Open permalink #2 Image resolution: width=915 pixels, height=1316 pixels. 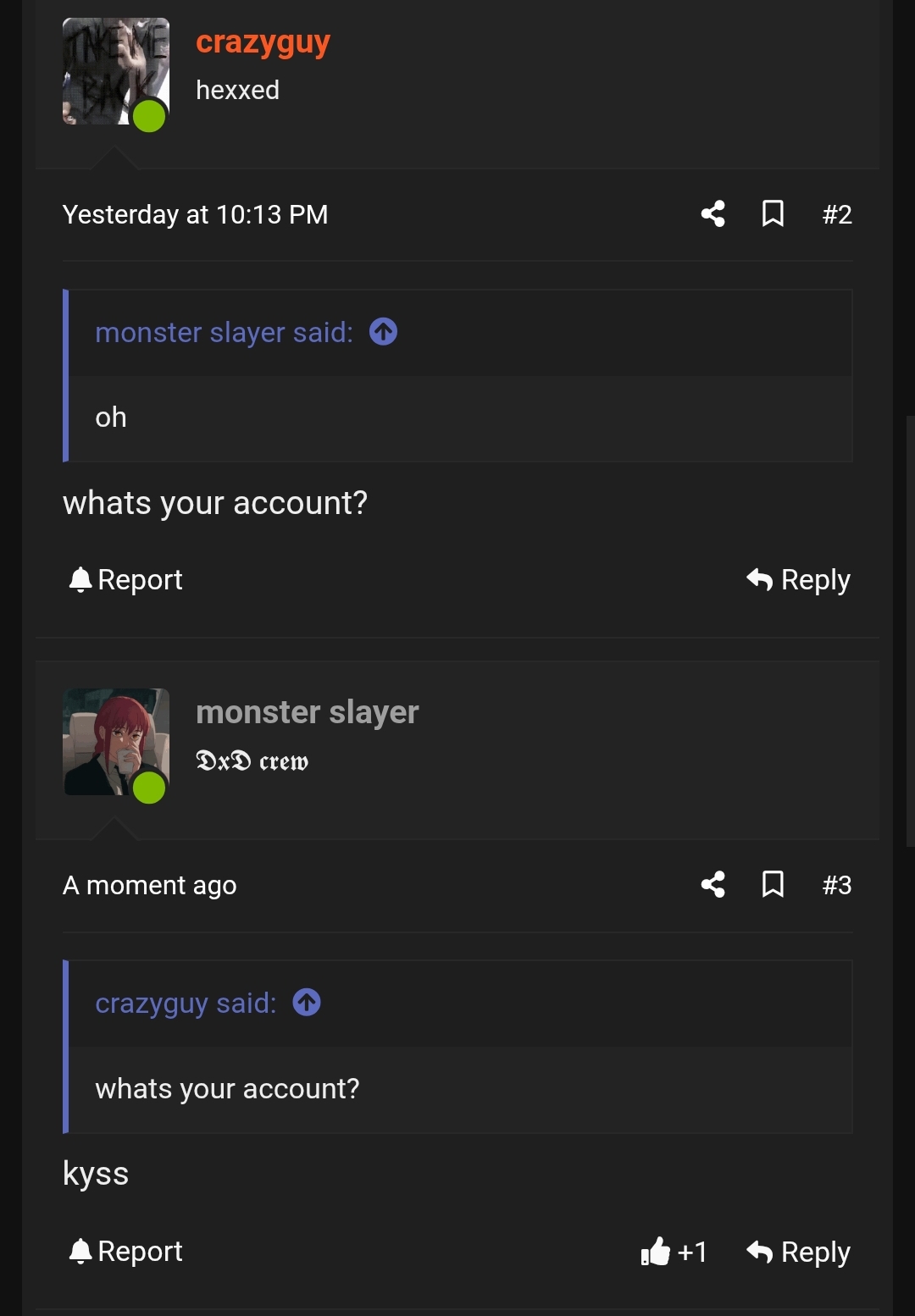(837, 214)
